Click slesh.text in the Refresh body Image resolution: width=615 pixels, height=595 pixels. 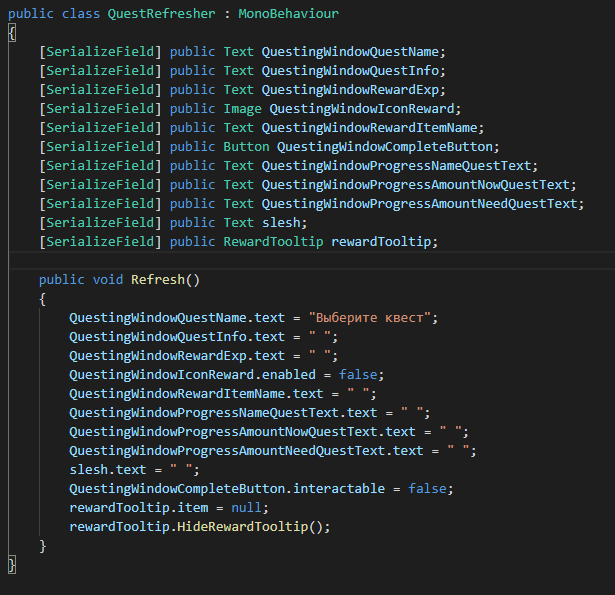pos(107,469)
